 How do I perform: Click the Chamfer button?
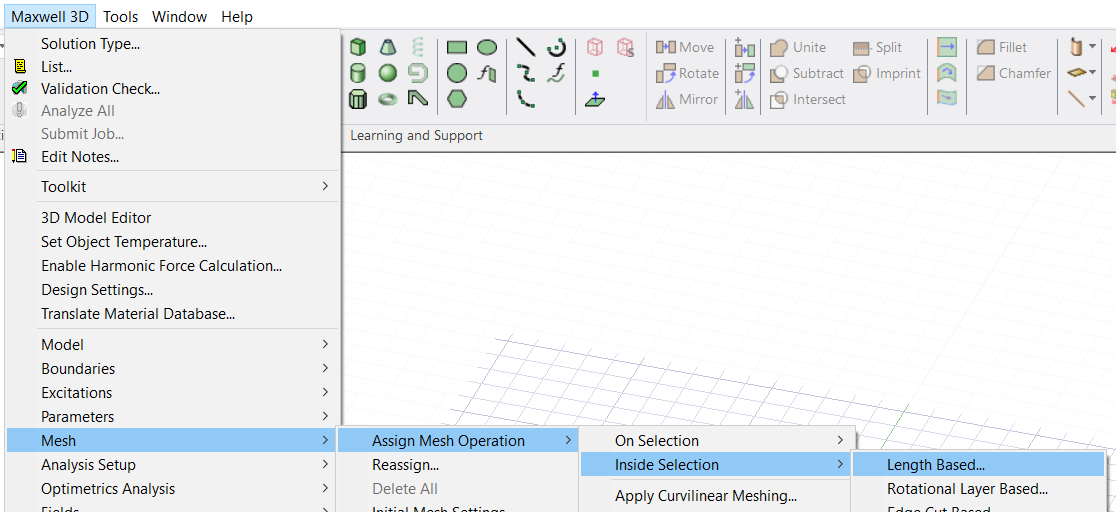click(x=1014, y=73)
